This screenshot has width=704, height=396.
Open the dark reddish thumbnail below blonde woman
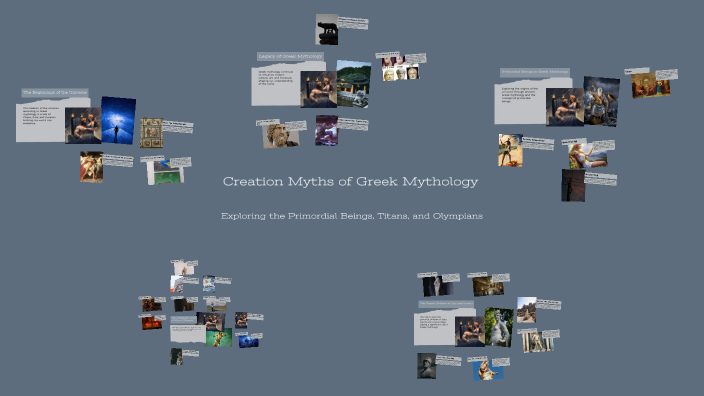tap(573, 185)
